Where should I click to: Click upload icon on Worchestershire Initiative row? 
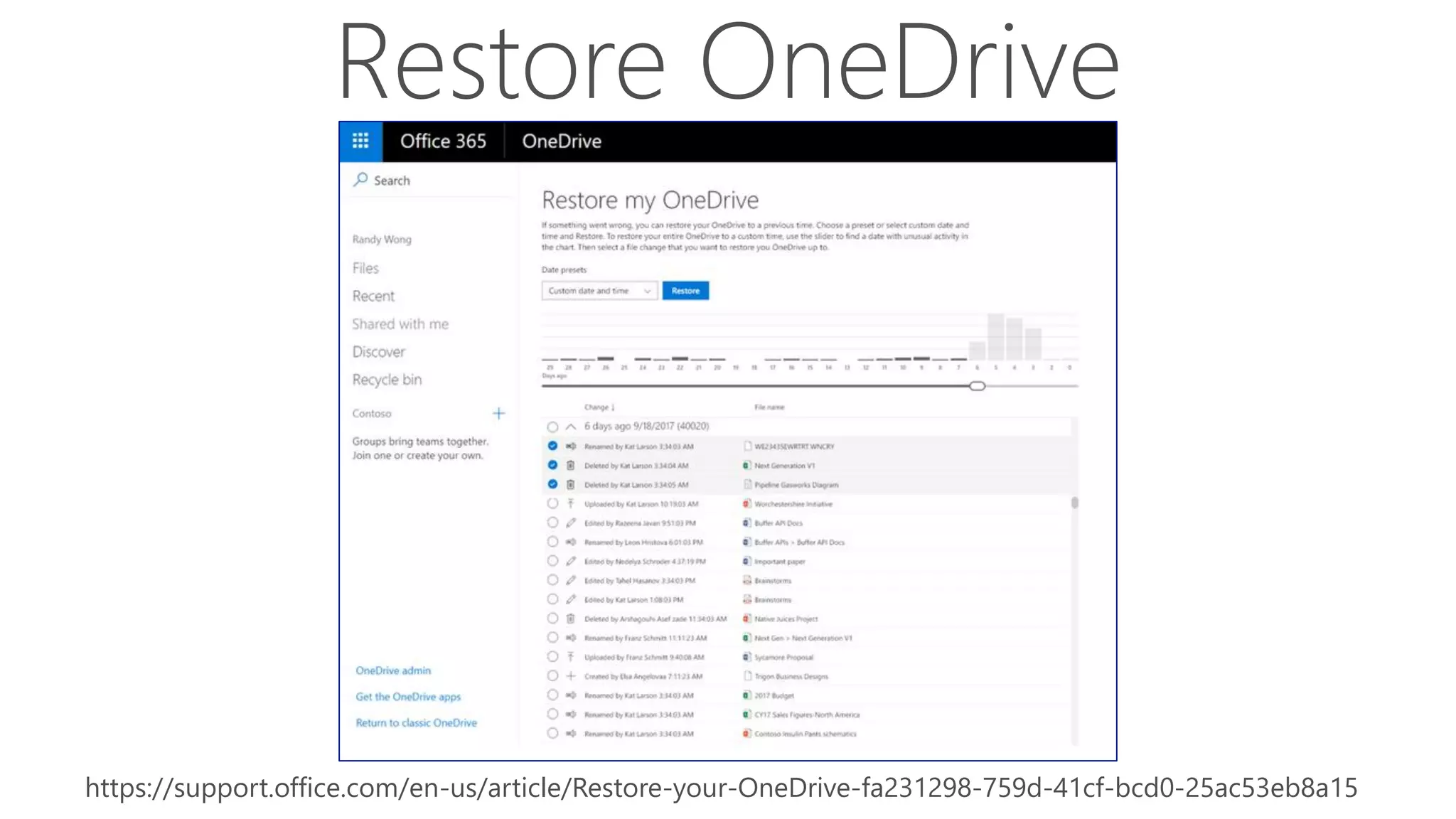[x=570, y=504]
